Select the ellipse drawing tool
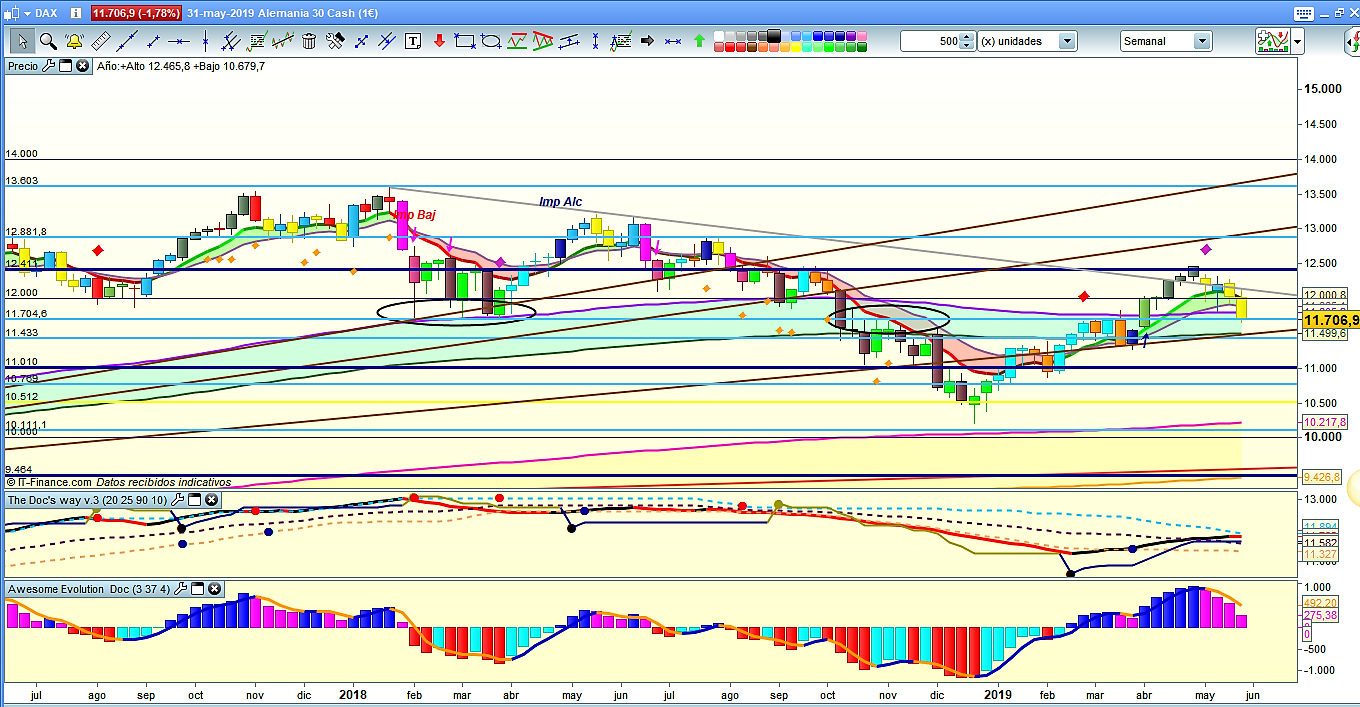The width and height of the screenshot is (1360, 707). click(490, 41)
